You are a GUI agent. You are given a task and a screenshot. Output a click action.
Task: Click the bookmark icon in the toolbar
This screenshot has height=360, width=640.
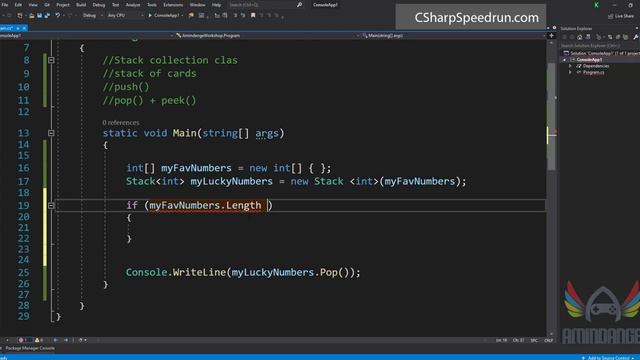pos(253,16)
